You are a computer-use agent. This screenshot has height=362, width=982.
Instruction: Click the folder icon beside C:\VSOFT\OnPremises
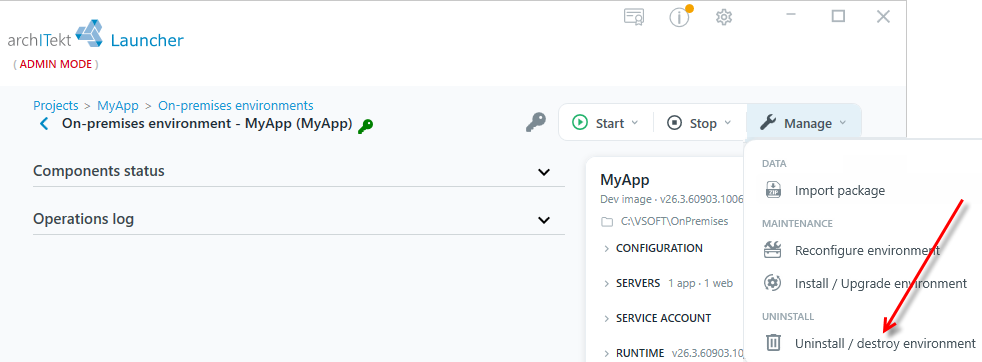(x=606, y=222)
